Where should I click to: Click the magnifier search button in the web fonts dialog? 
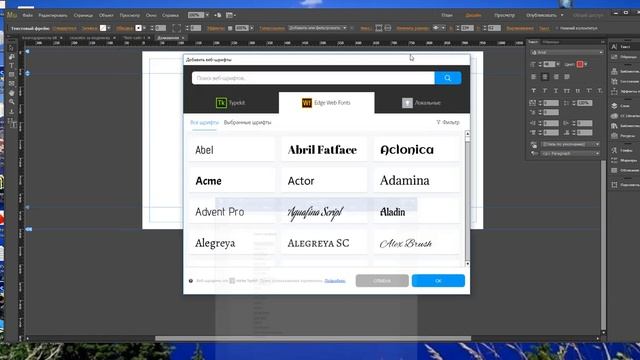(x=448, y=78)
